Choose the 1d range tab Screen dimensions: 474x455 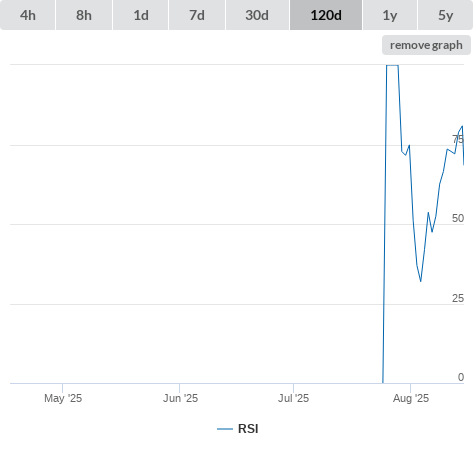[141, 15]
